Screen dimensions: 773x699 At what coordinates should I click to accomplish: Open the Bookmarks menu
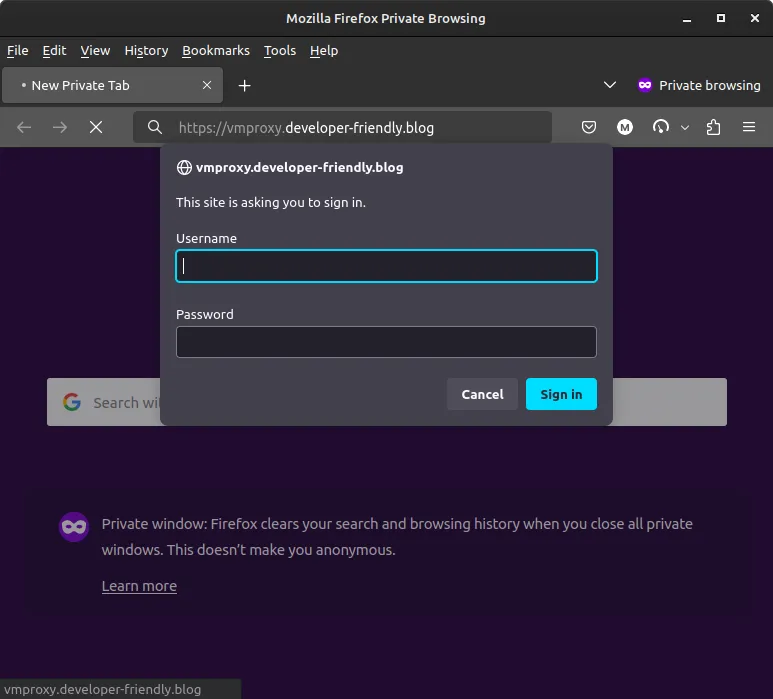(x=216, y=51)
